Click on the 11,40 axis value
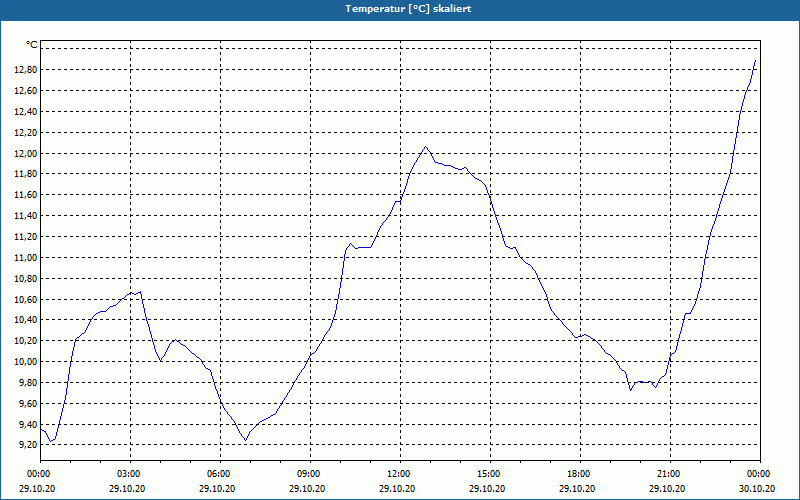 (27, 216)
